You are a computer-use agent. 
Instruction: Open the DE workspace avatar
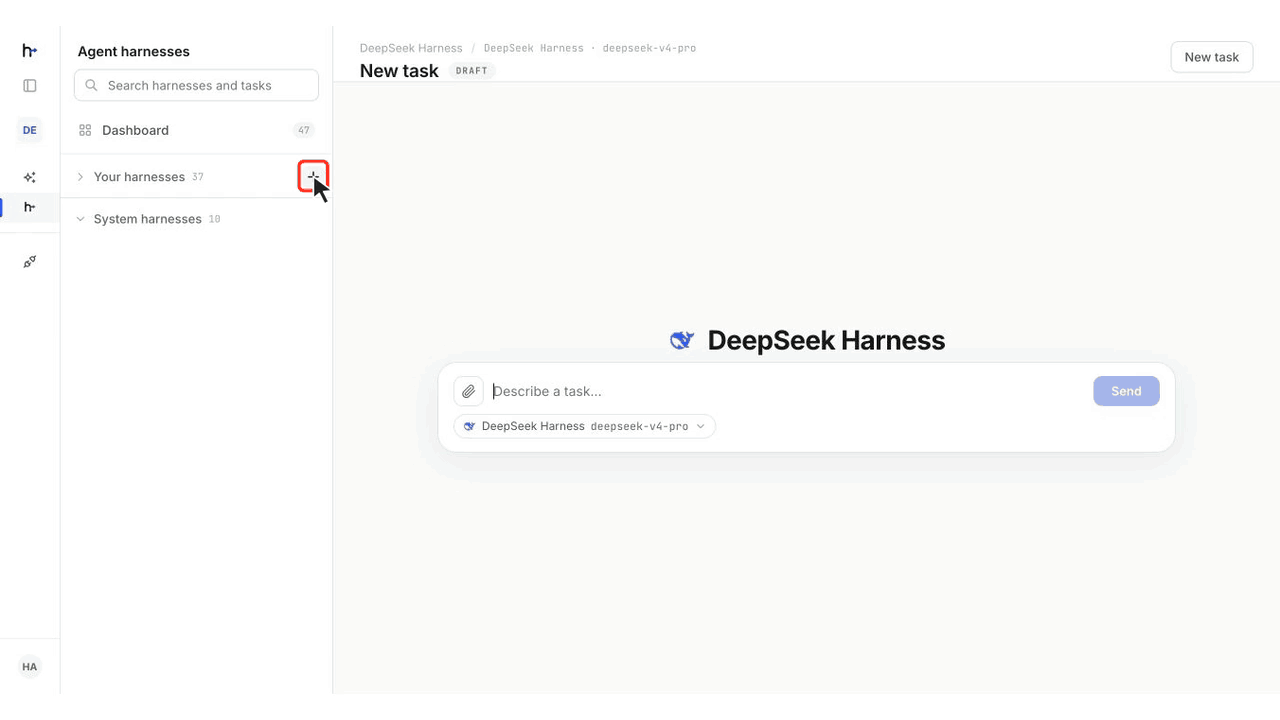click(30, 130)
